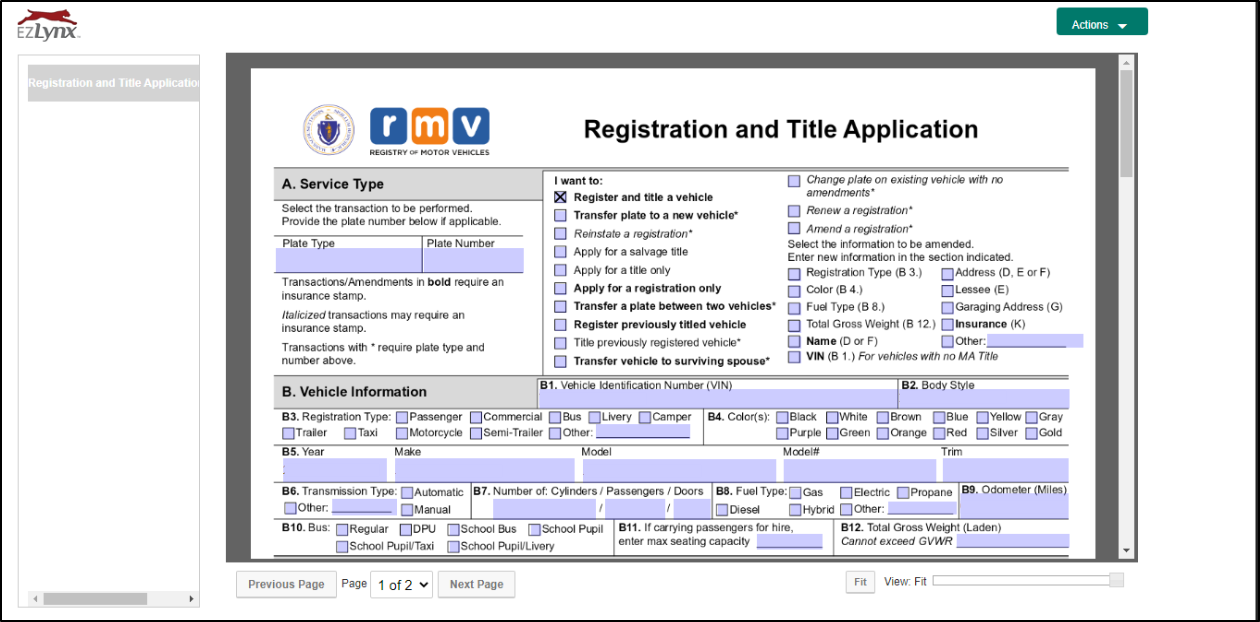Click the sidebar horizontal scrollbar right arrow
Image resolution: width=1260 pixels, height=622 pixels.
point(192,598)
